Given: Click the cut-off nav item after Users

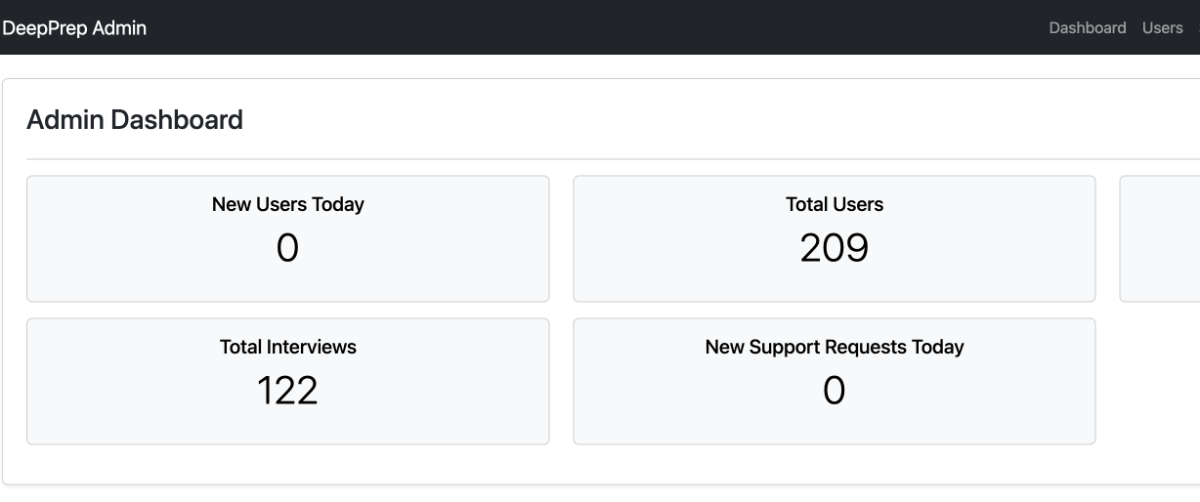Looking at the screenshot, I should click(x=1197, y=28).
